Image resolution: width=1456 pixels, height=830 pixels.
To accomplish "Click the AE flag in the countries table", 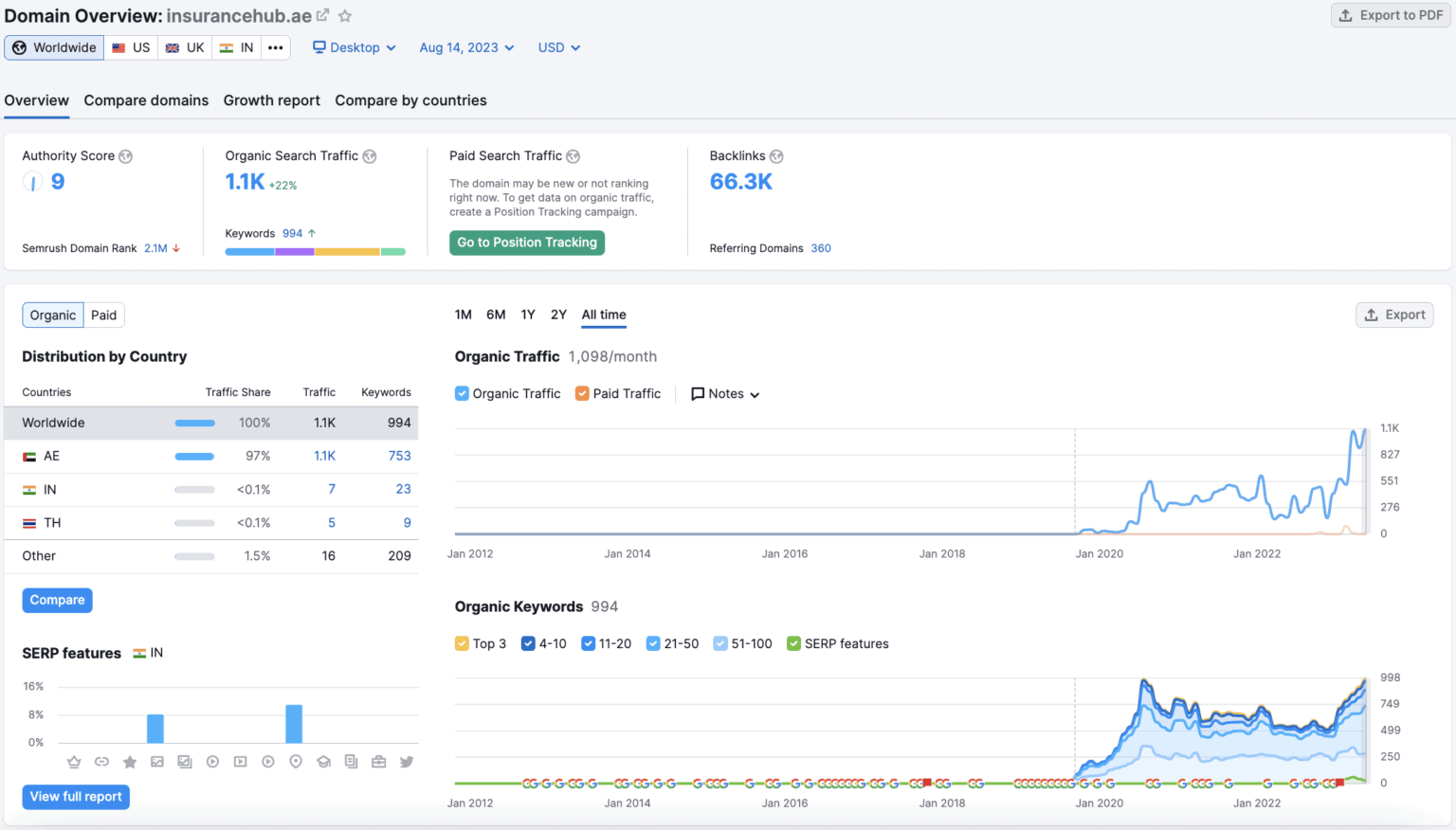I will [29, 457].
